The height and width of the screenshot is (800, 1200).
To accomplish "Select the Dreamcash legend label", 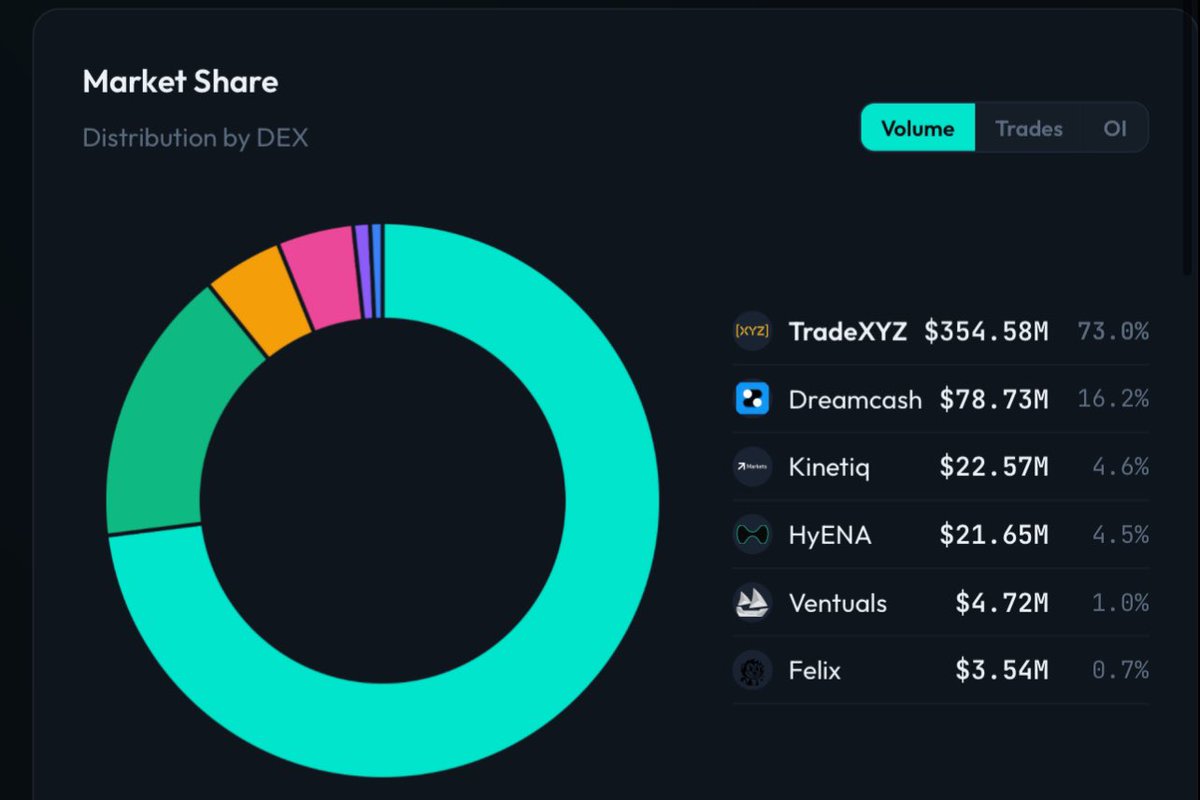I will [855, 399].
